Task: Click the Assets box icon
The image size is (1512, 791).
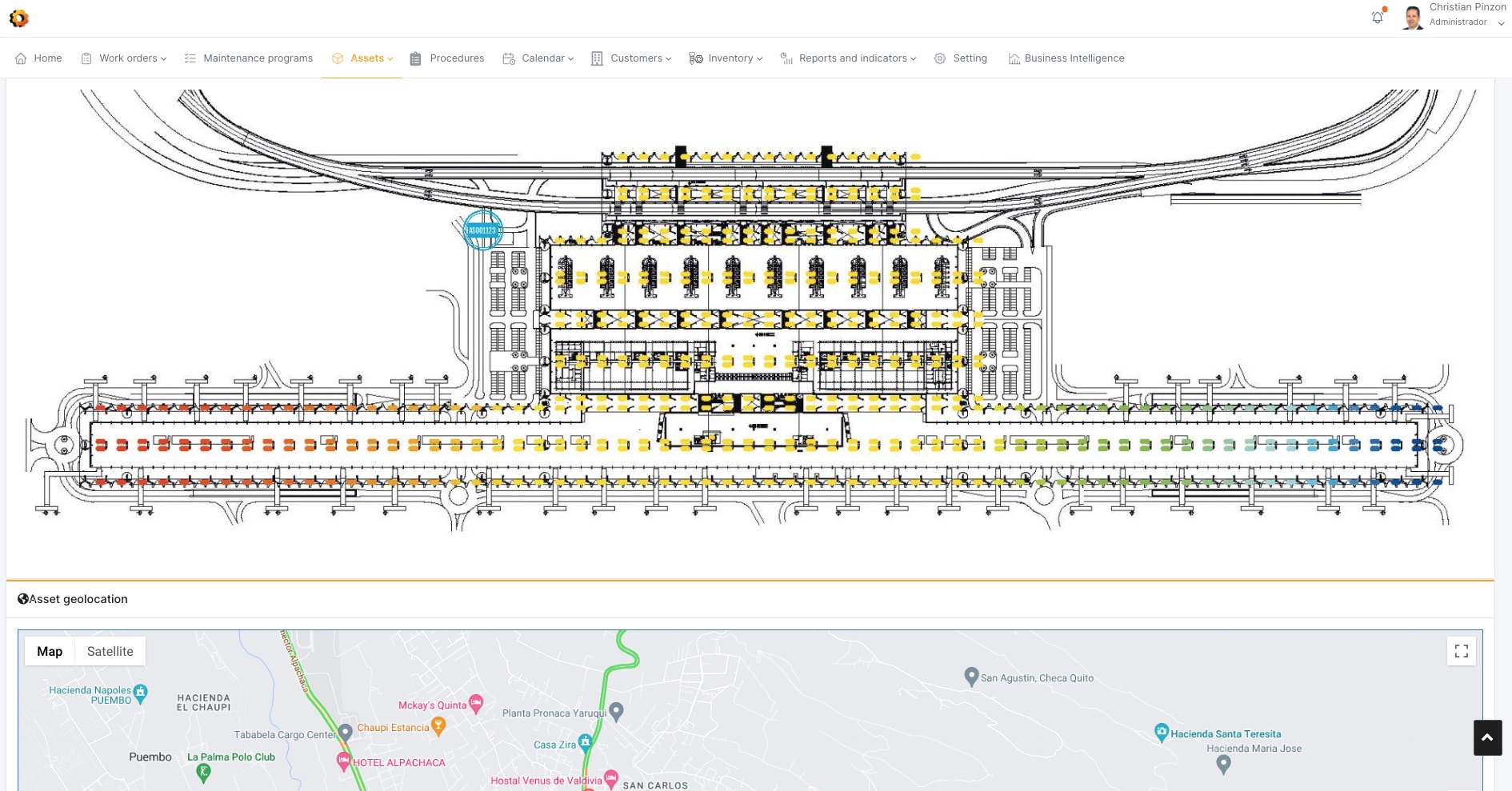Action: tap(338, 58)
